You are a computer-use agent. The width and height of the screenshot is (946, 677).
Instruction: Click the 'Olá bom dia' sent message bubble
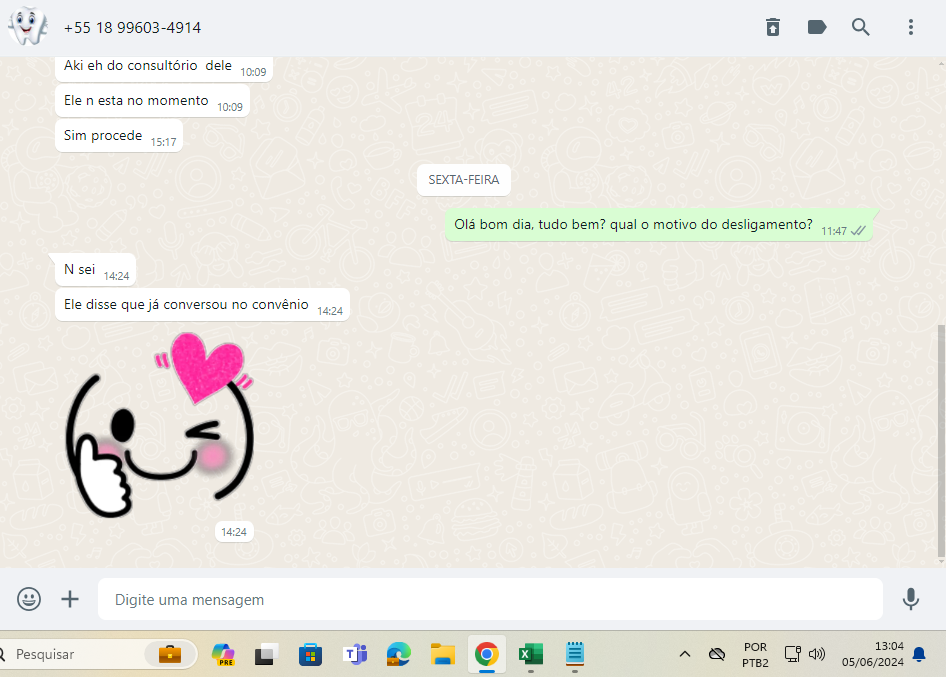(x=633, y=225)
